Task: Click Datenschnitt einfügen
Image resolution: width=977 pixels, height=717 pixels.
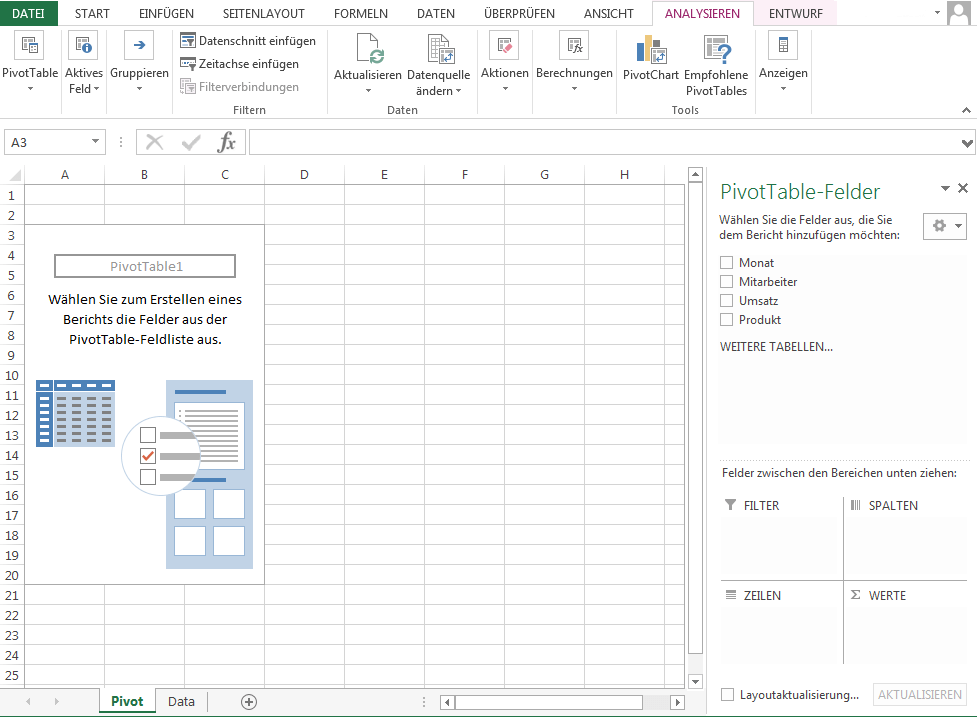Action: [x=248, y=41]
